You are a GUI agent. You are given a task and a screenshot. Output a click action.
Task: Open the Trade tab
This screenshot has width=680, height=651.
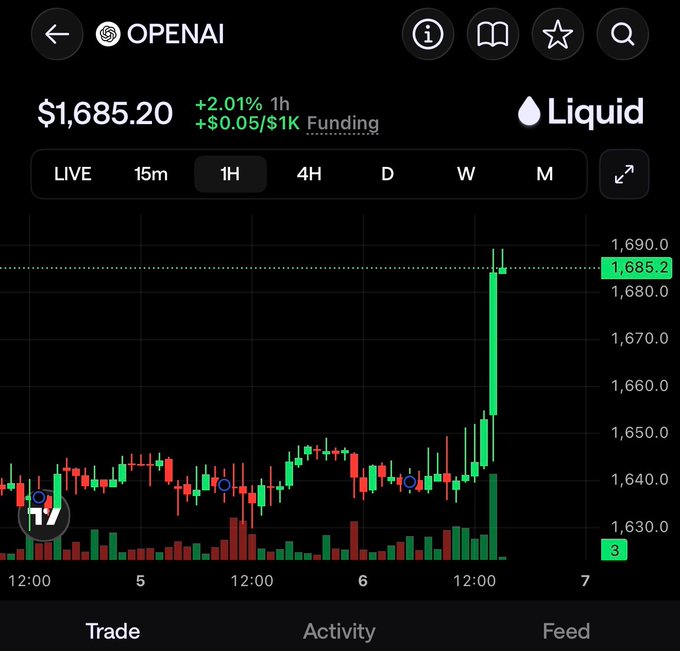(x=113, y=631)
